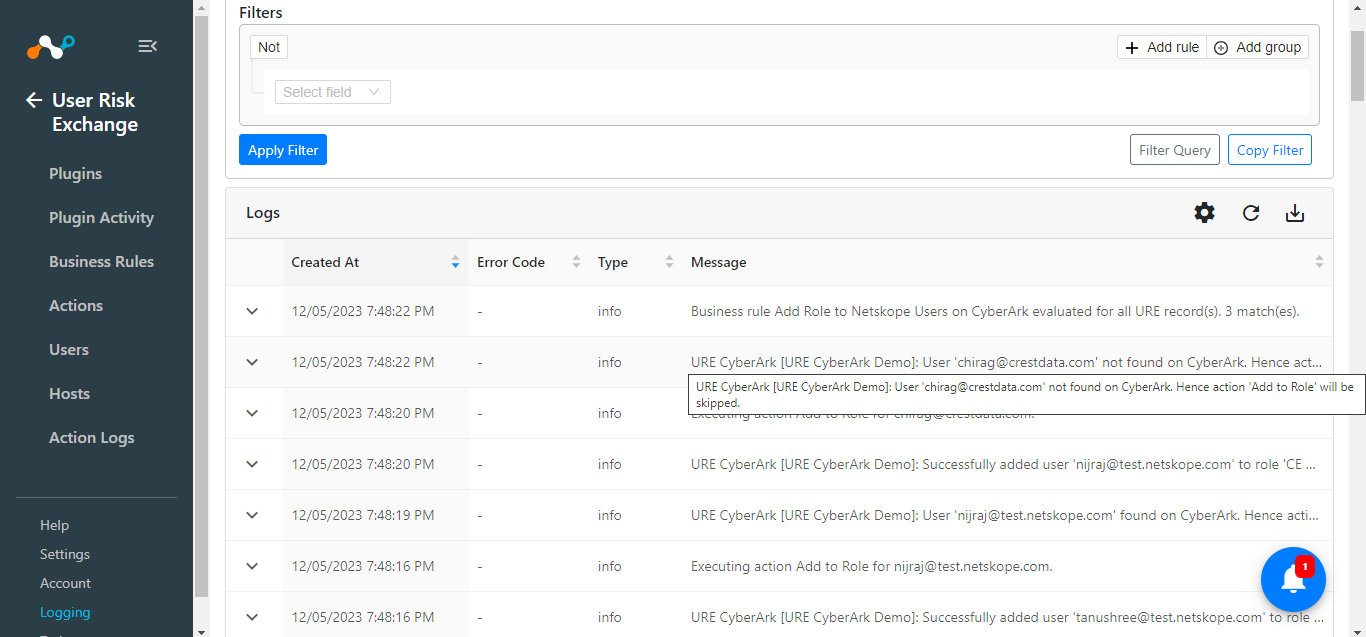The width and height of the screenshot is (1366, 637).
Task: Refresh the Logs table
Action: [1251, 213]
